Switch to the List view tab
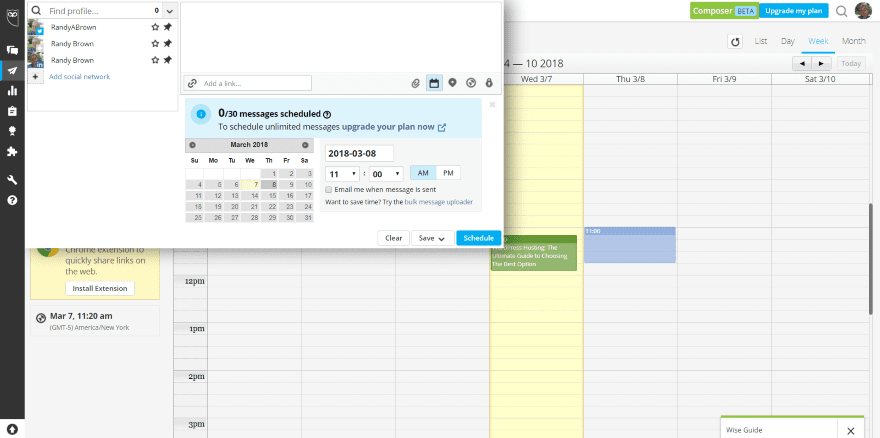The image size is (880, 438). tap(761, 41)
